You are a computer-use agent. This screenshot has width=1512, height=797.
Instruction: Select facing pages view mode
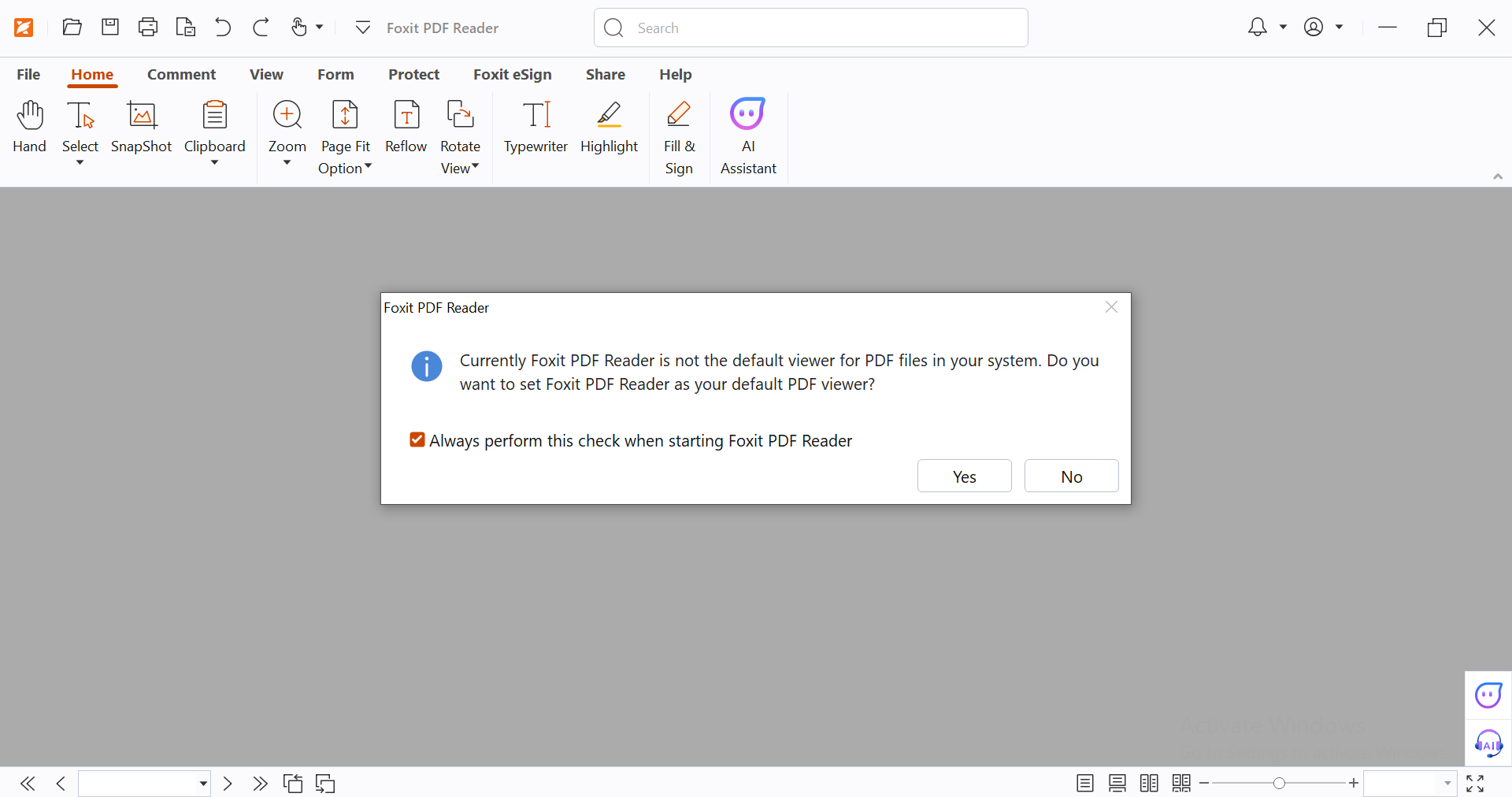tap(1150, 784)
